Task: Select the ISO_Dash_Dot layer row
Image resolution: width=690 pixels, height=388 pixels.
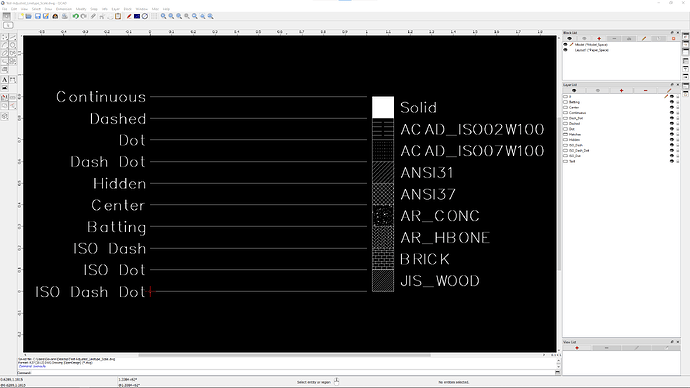Action: click(621, 150)
